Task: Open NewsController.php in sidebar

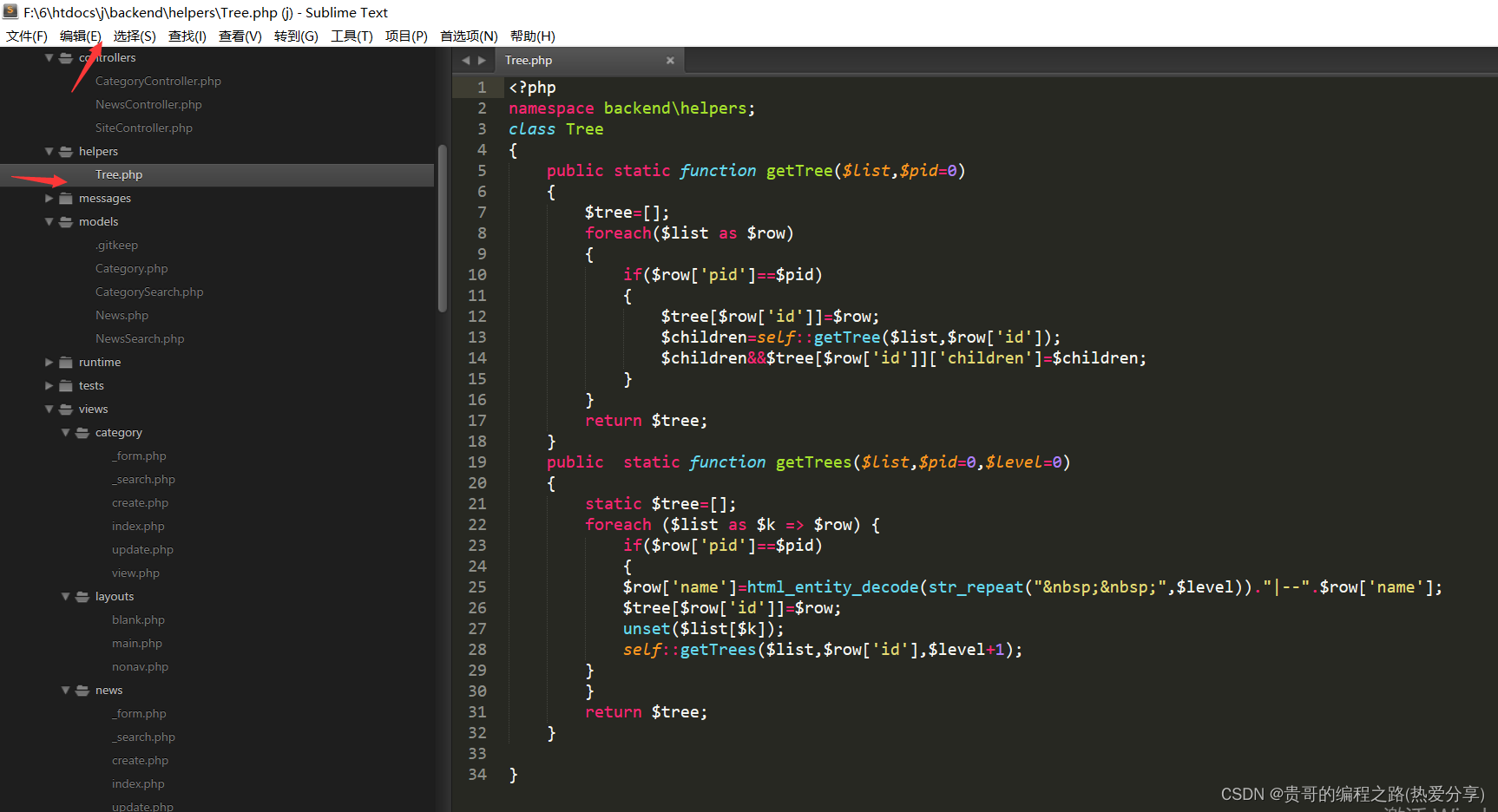Action: pos(148,105)
